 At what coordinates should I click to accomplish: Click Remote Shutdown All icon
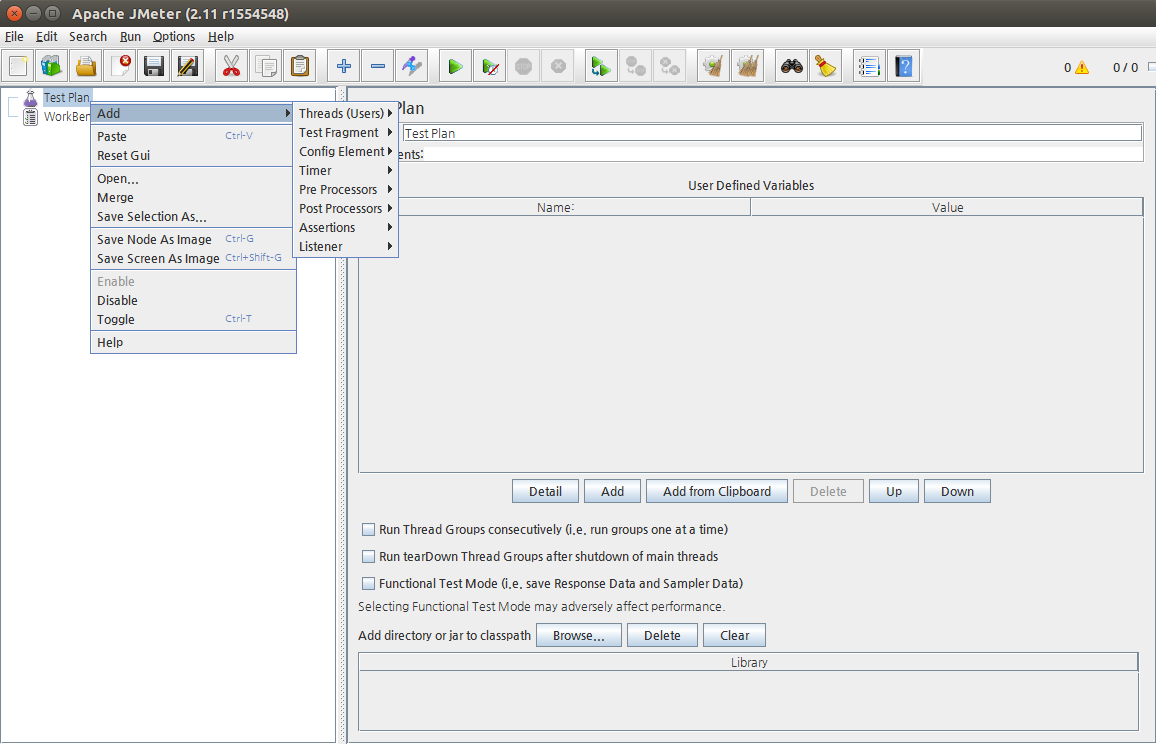click(669, 66)
